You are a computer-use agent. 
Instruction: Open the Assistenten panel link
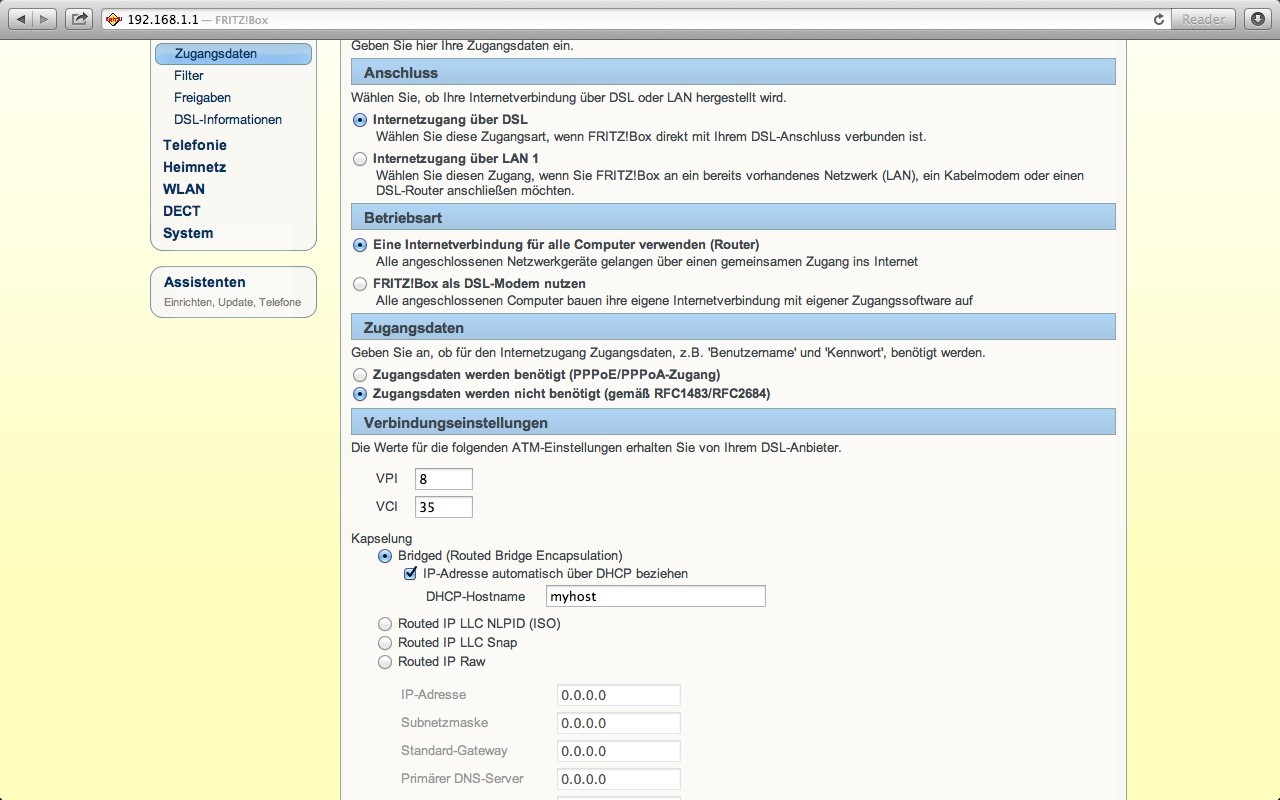pyautogui.click(x=205, y=282)
